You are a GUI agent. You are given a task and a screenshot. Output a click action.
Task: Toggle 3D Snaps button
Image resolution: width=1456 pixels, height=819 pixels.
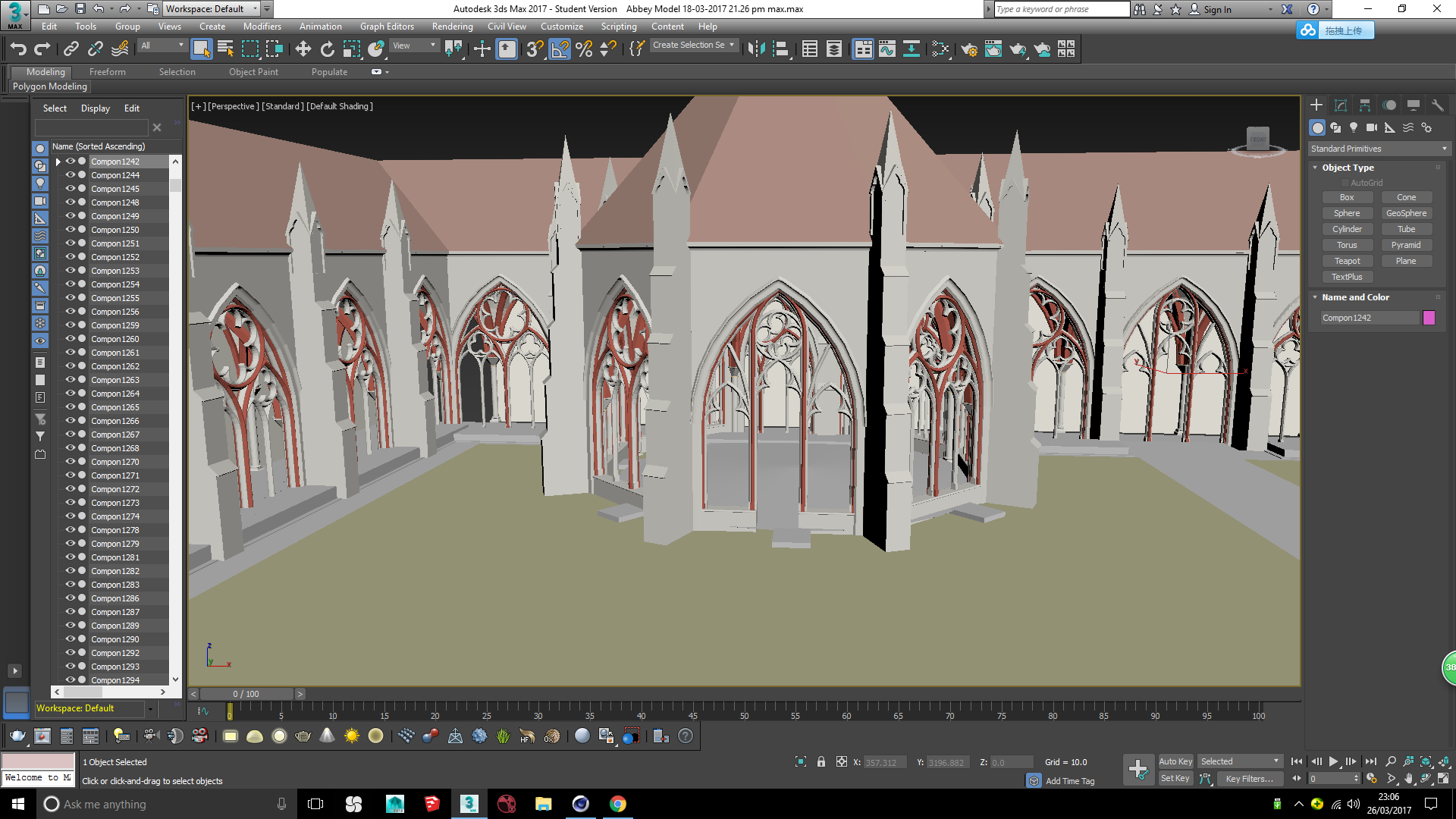[x=535, y=49]
